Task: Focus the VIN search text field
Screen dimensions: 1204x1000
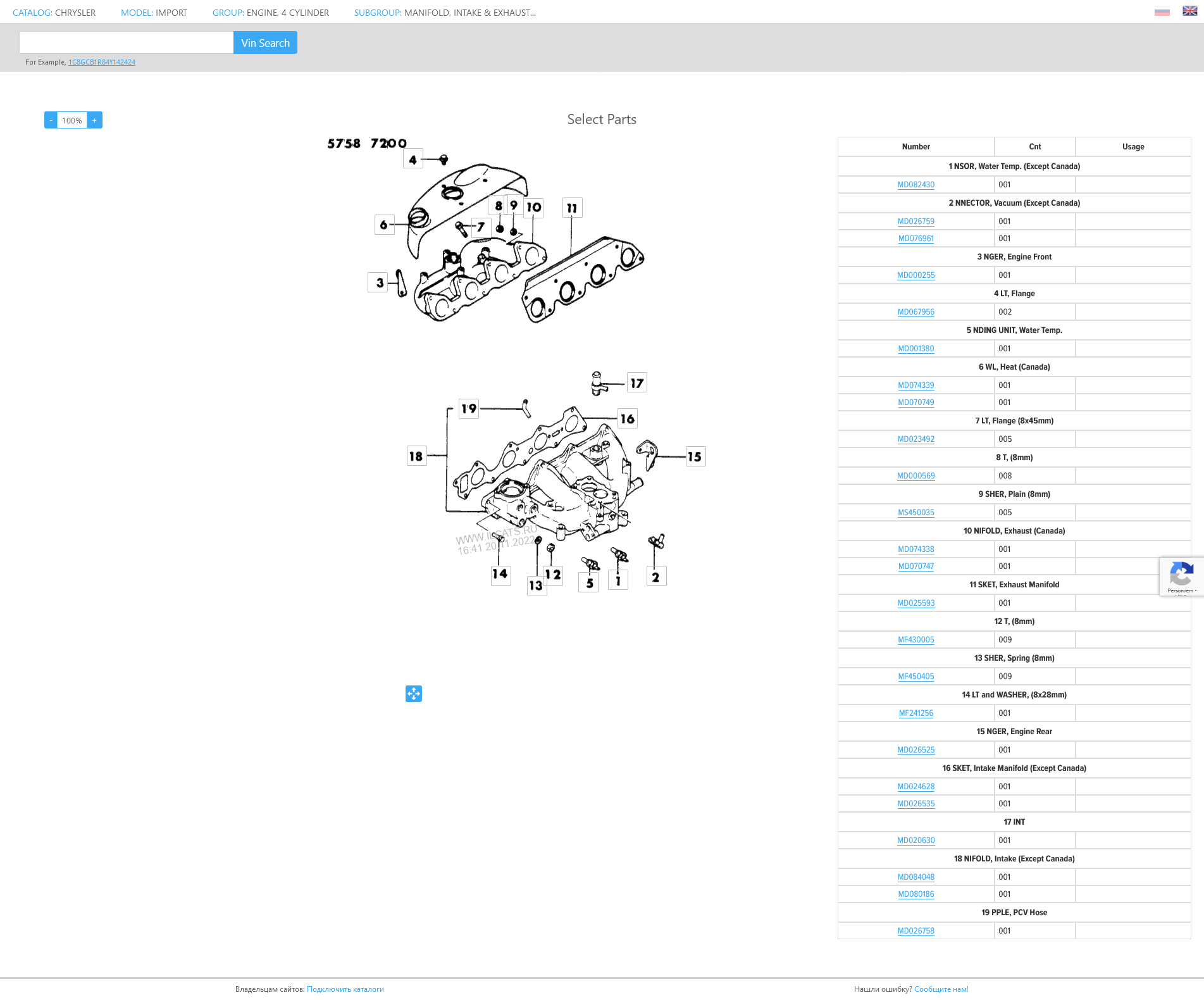Action: pos(127,42)
